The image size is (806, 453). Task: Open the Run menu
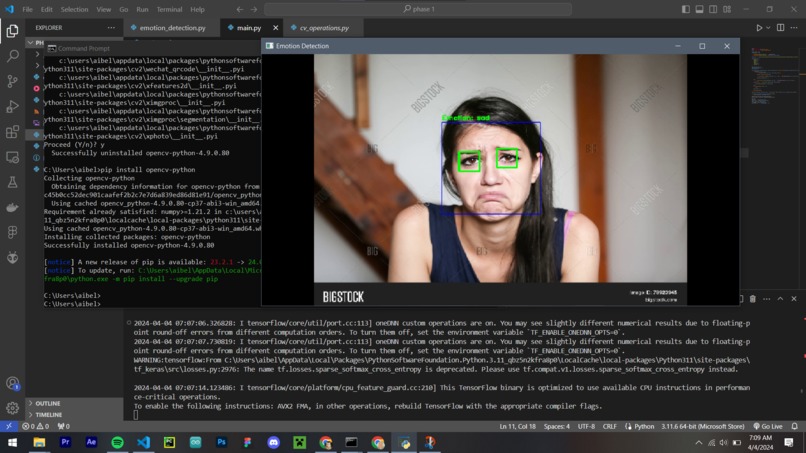pos(142,9)
